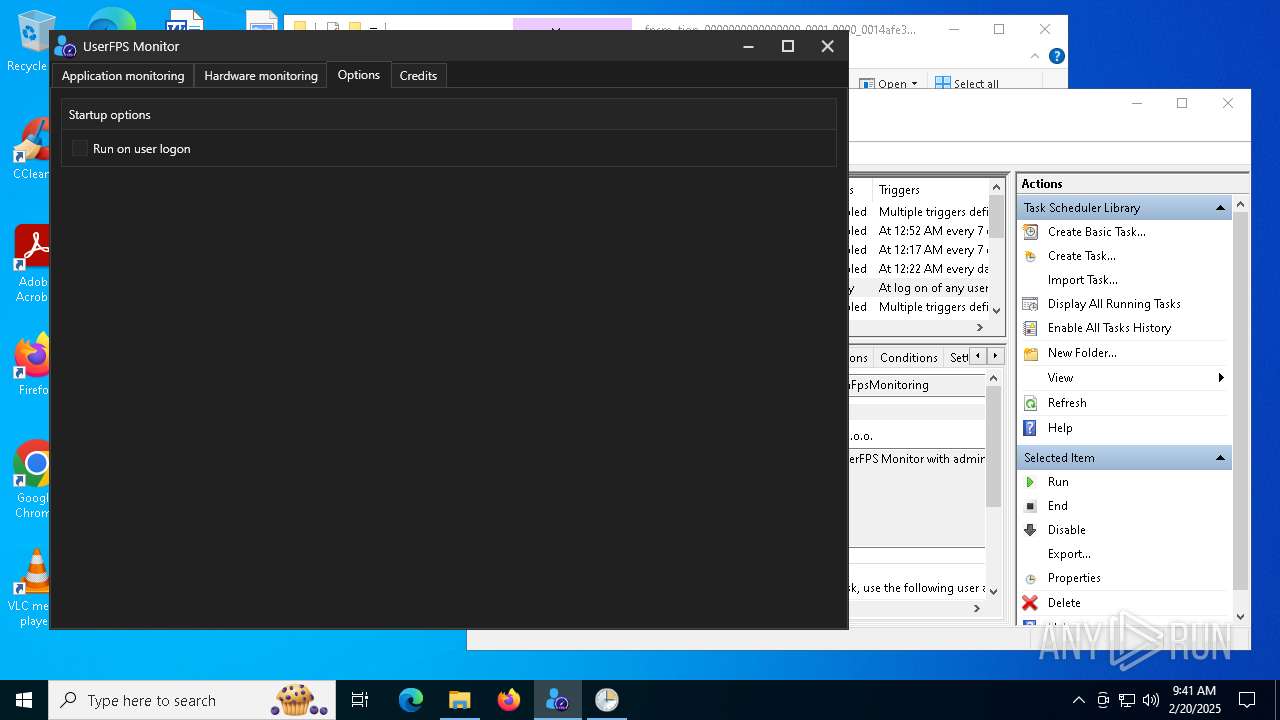This screenshot has height=720, width=1280.
Task: Select the Options tab
Action: [359, 75]
